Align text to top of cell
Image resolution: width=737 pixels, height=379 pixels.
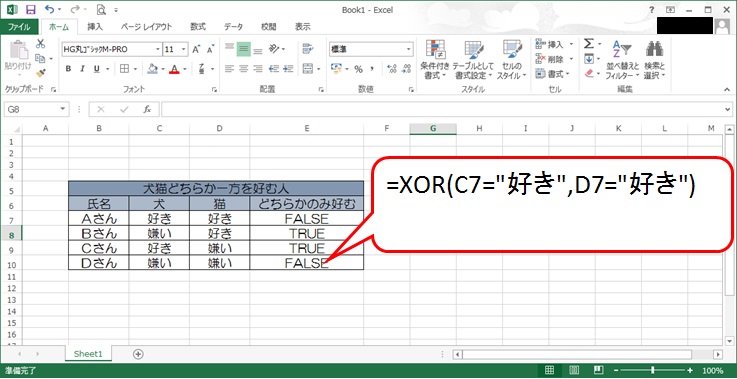[229, 48]
